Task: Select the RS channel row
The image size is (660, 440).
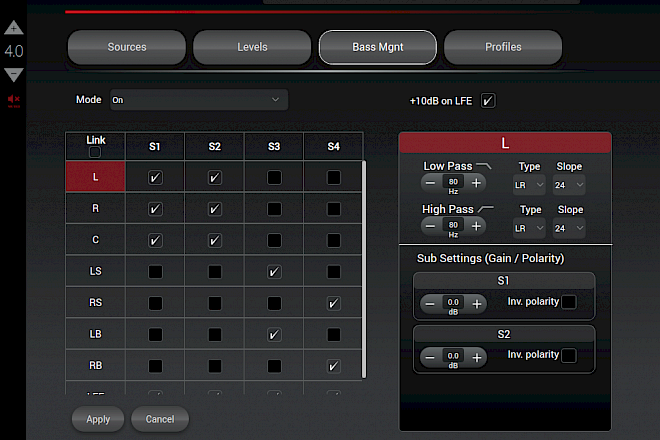Action: click(x=96, y=303)
